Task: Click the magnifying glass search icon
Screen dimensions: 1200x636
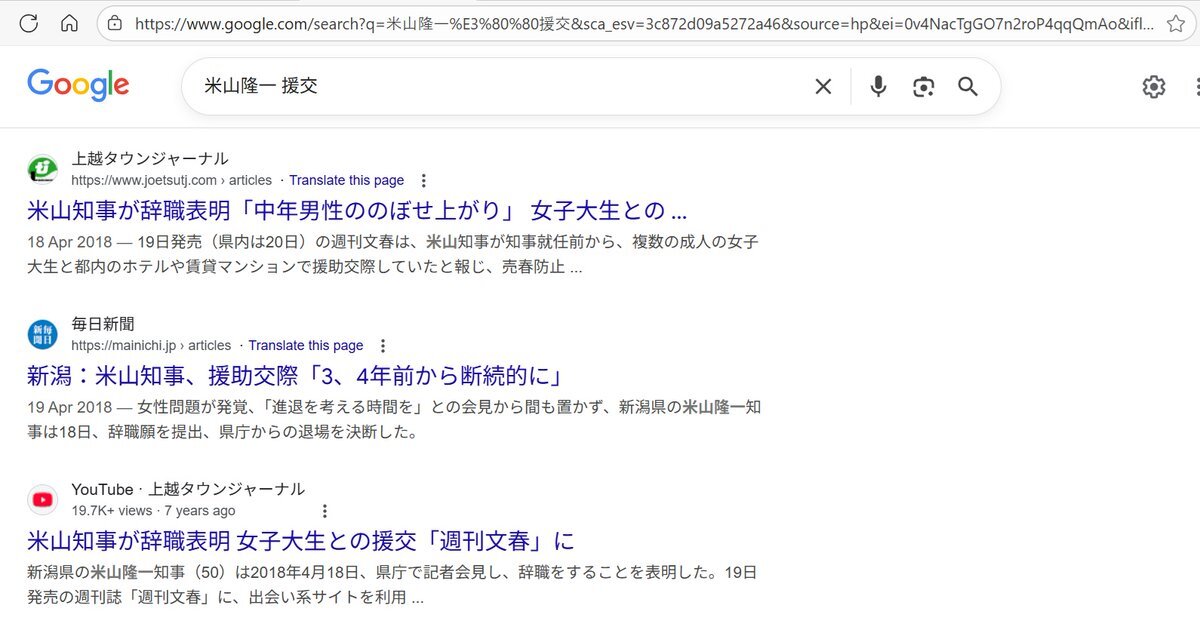Action: pos(967,87)
